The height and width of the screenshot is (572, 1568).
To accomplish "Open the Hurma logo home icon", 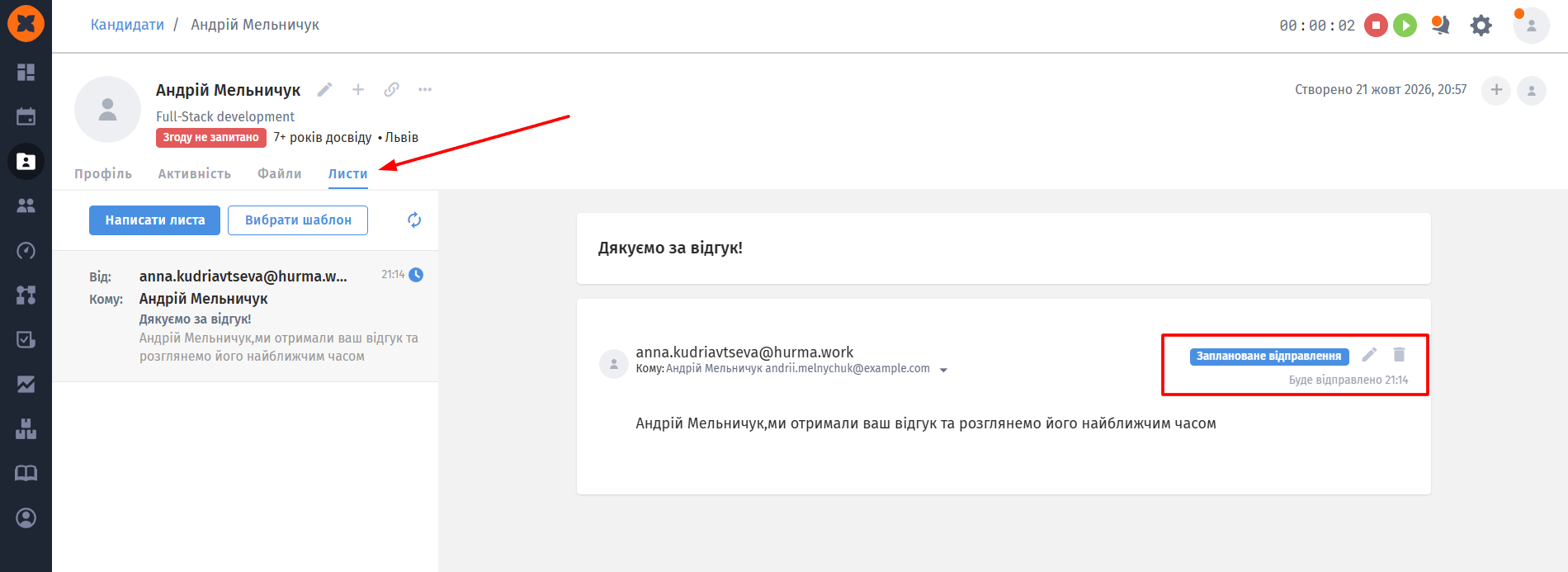I will pyautogui.click(x=26, y=24).
